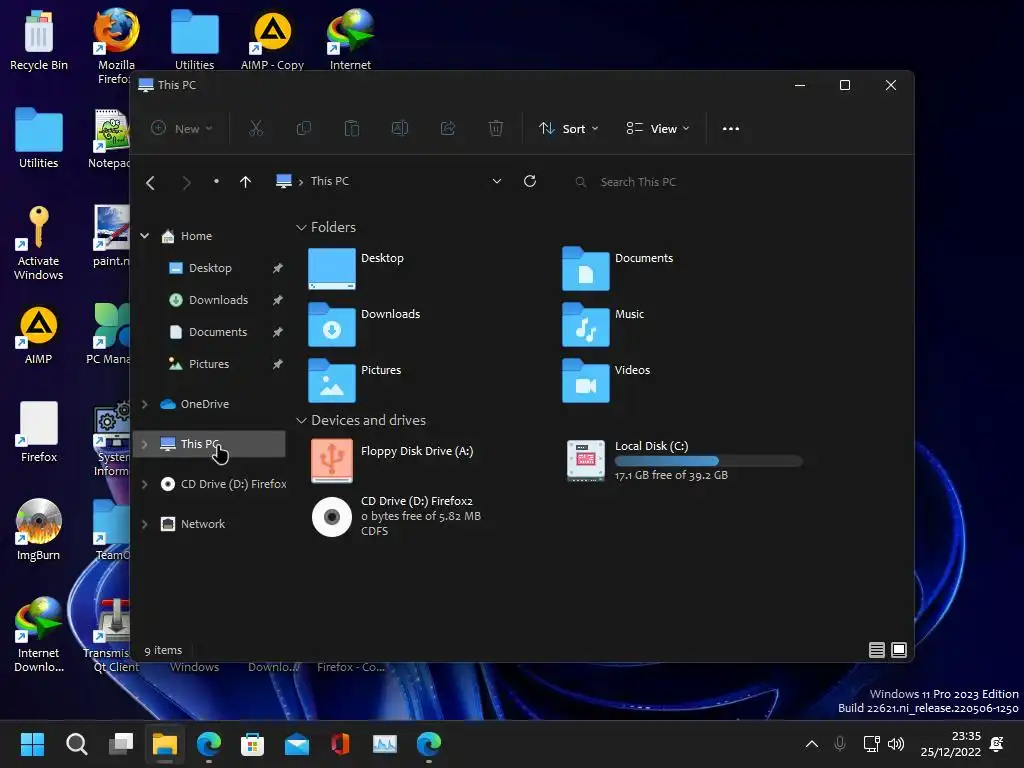Open the ImgBurn desktop shortcut
Viewport: 1024px width, 768px height.
39,530
